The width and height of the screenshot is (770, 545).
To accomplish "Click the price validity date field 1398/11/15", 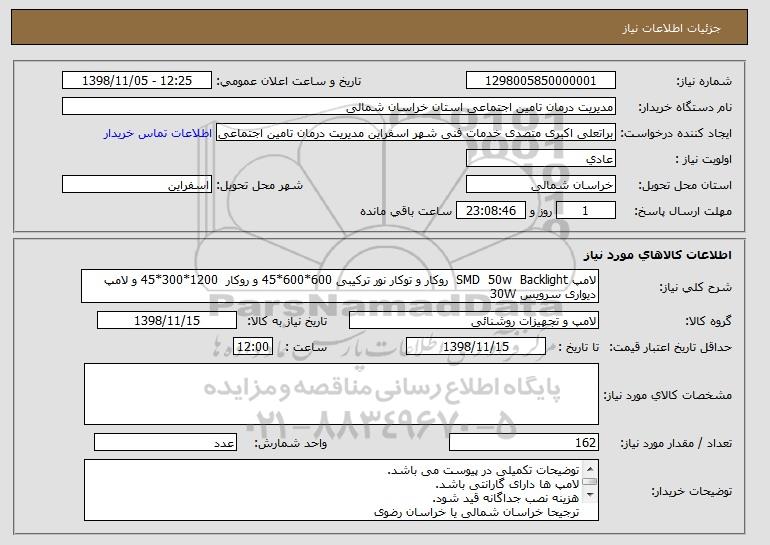I will (x=476, y=347).
